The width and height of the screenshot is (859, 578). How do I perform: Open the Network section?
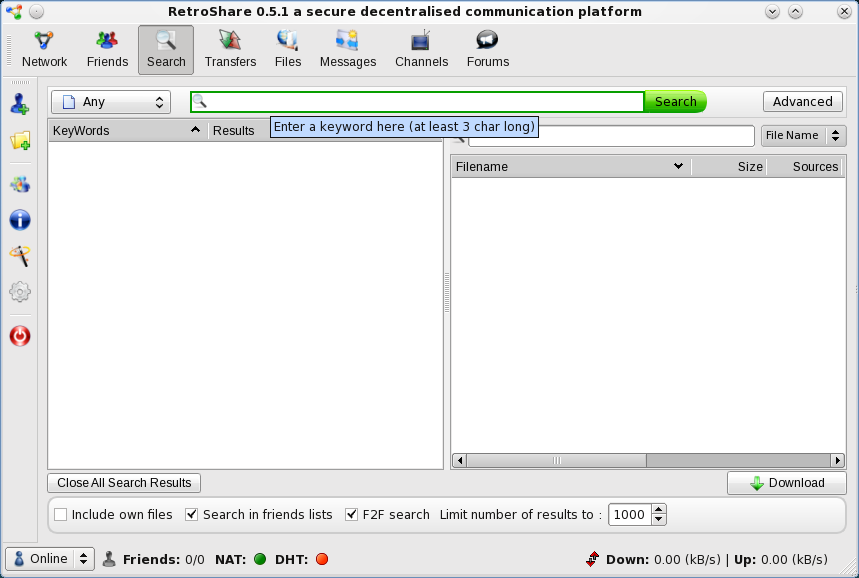pos(44,50)
